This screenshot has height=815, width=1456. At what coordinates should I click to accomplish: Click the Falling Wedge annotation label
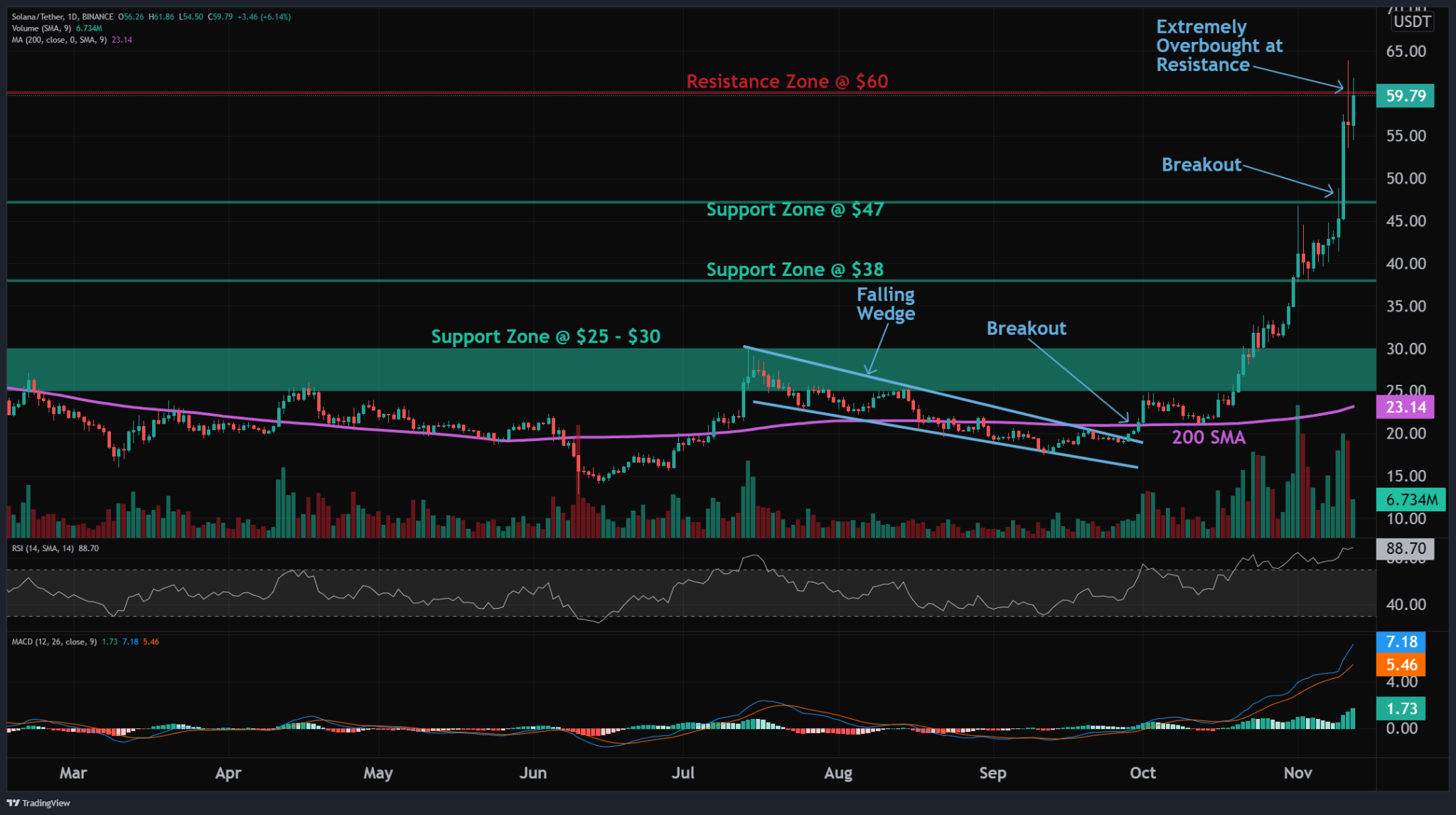point(885,304)
